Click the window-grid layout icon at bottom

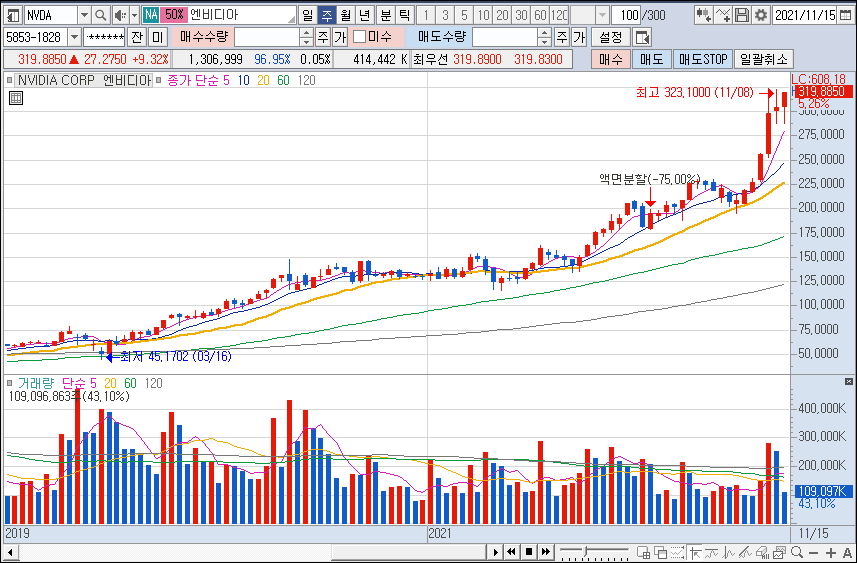coord(643,552)
